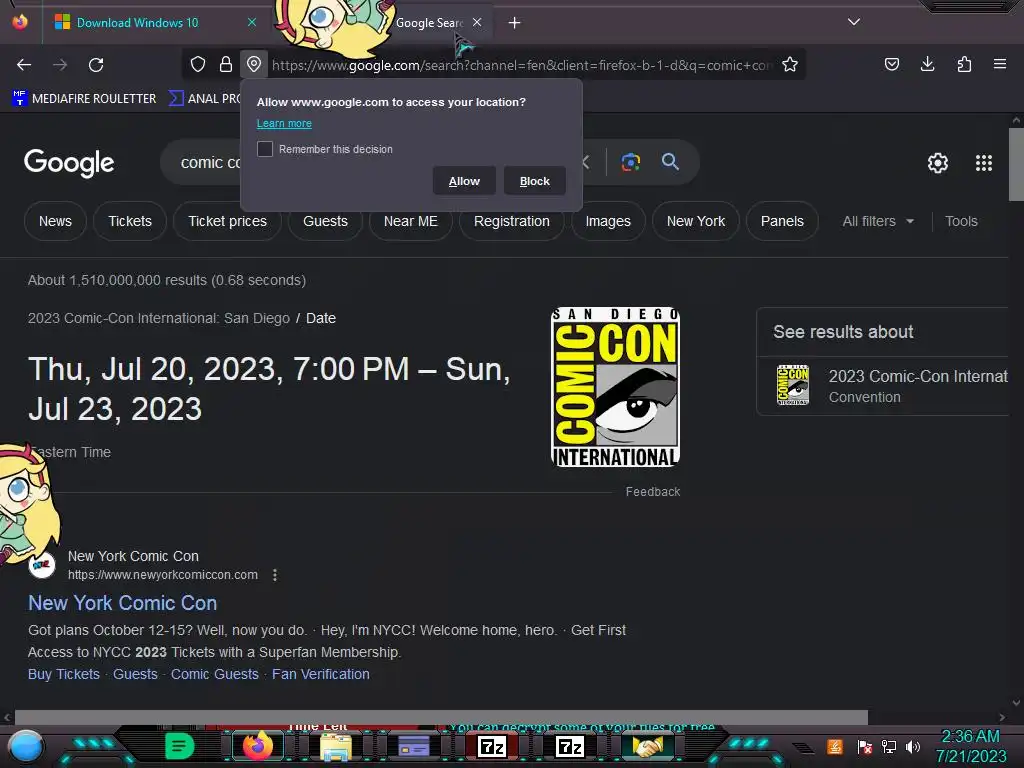Allow google.com location access
Image resolution: width=1024 pixels, height=768 pixels.
coord(464,181)
